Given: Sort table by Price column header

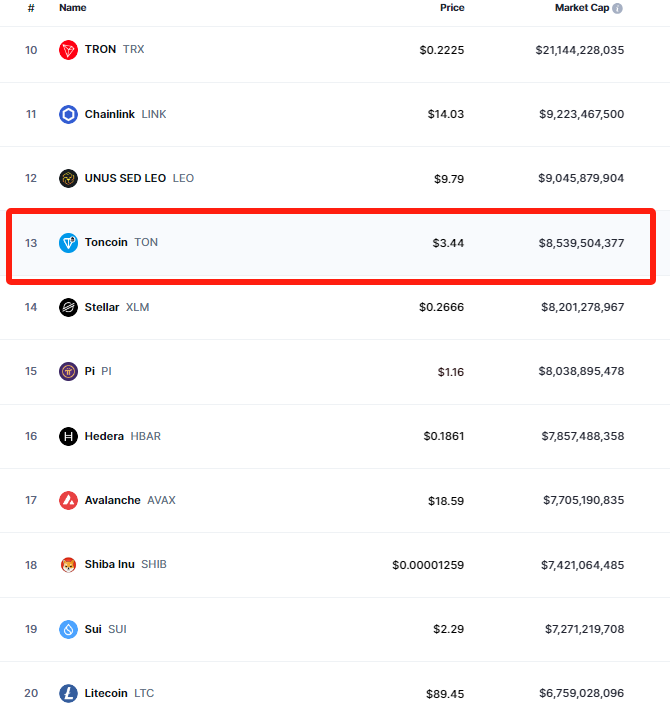Looking at the screenshot, I should tap(452, 8).
